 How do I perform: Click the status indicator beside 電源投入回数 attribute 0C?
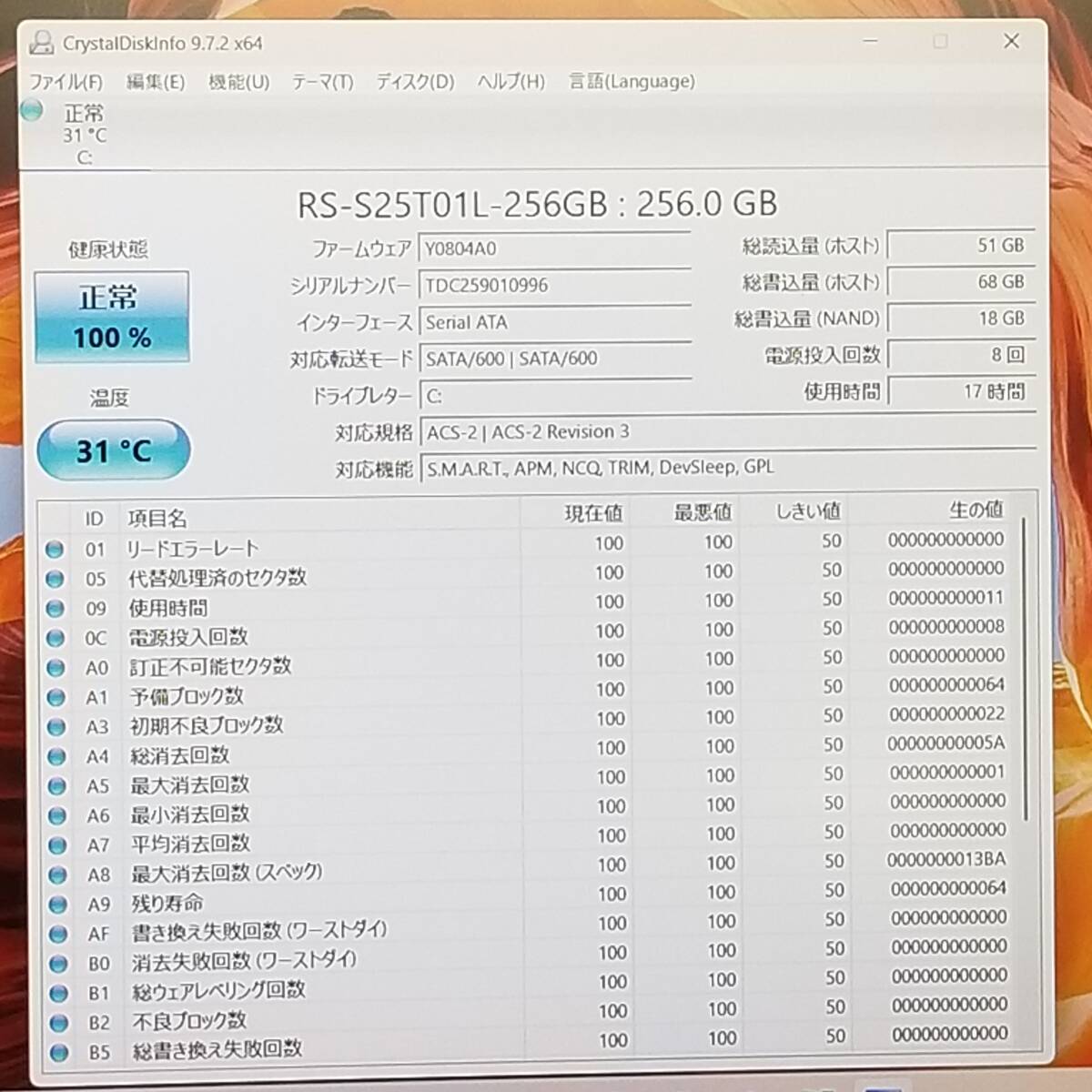[x=56, y=637]
